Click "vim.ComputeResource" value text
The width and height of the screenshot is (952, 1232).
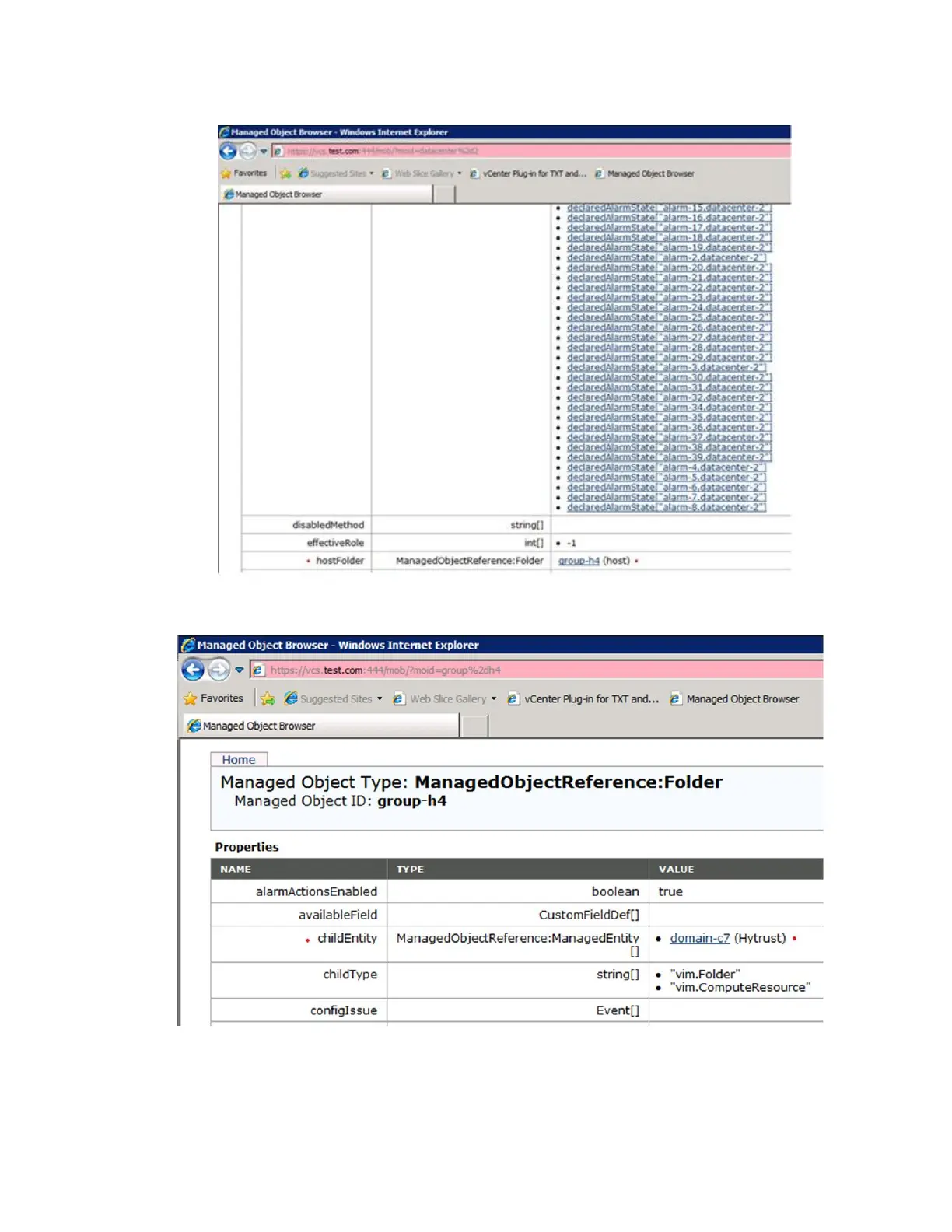740,988
